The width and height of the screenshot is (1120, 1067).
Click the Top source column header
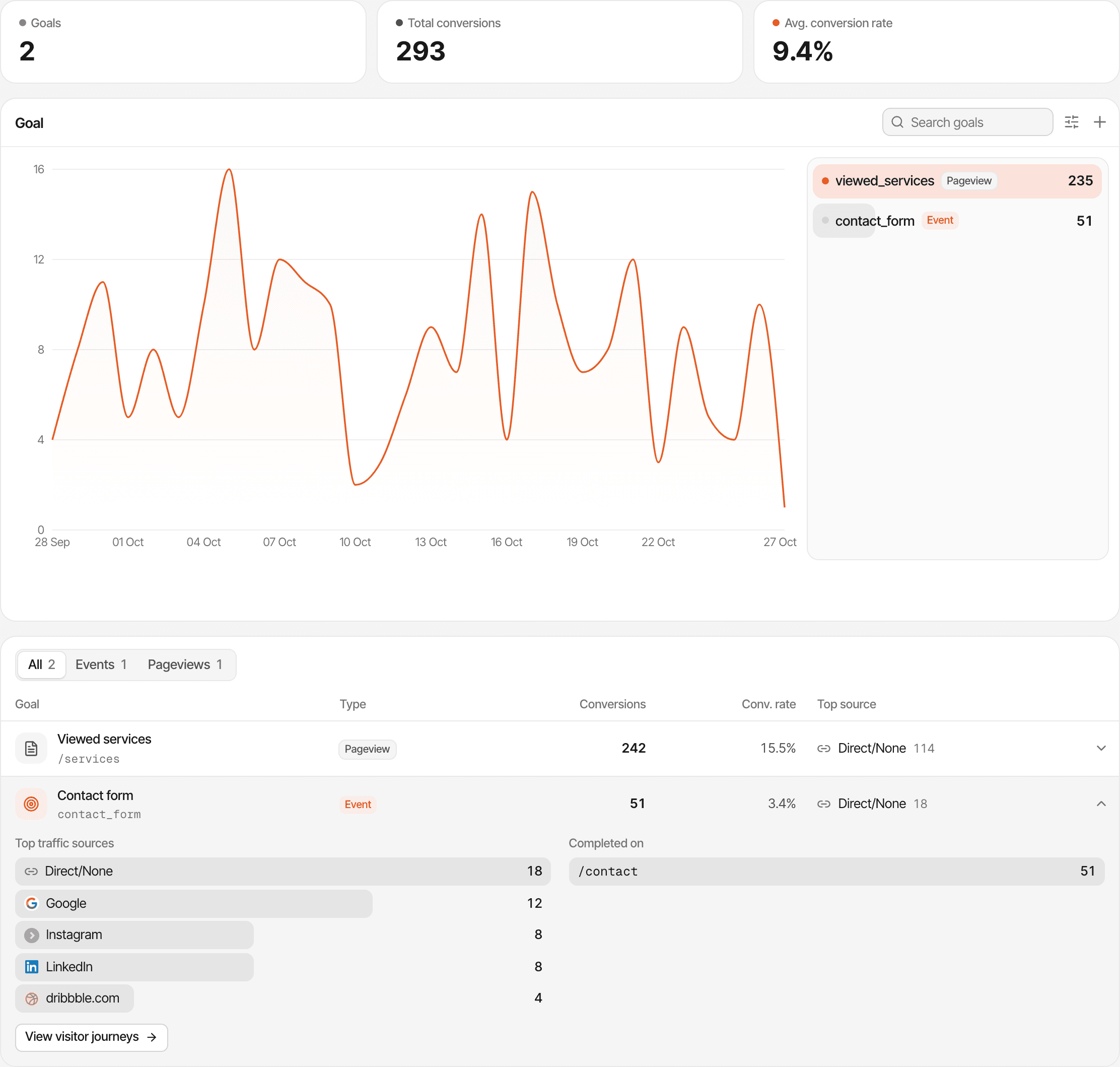(847, 704)
